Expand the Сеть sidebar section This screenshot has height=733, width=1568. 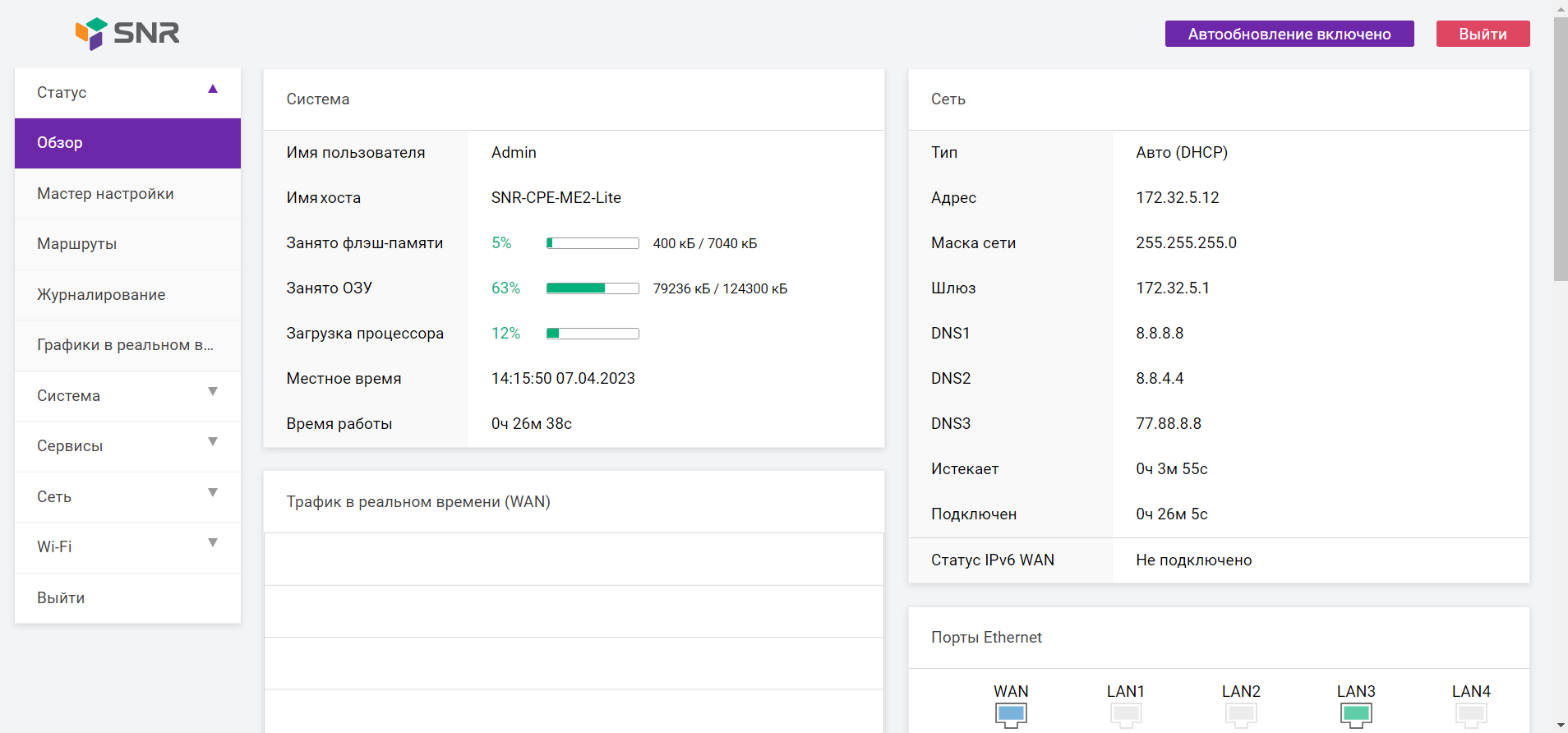pos(127,497)
